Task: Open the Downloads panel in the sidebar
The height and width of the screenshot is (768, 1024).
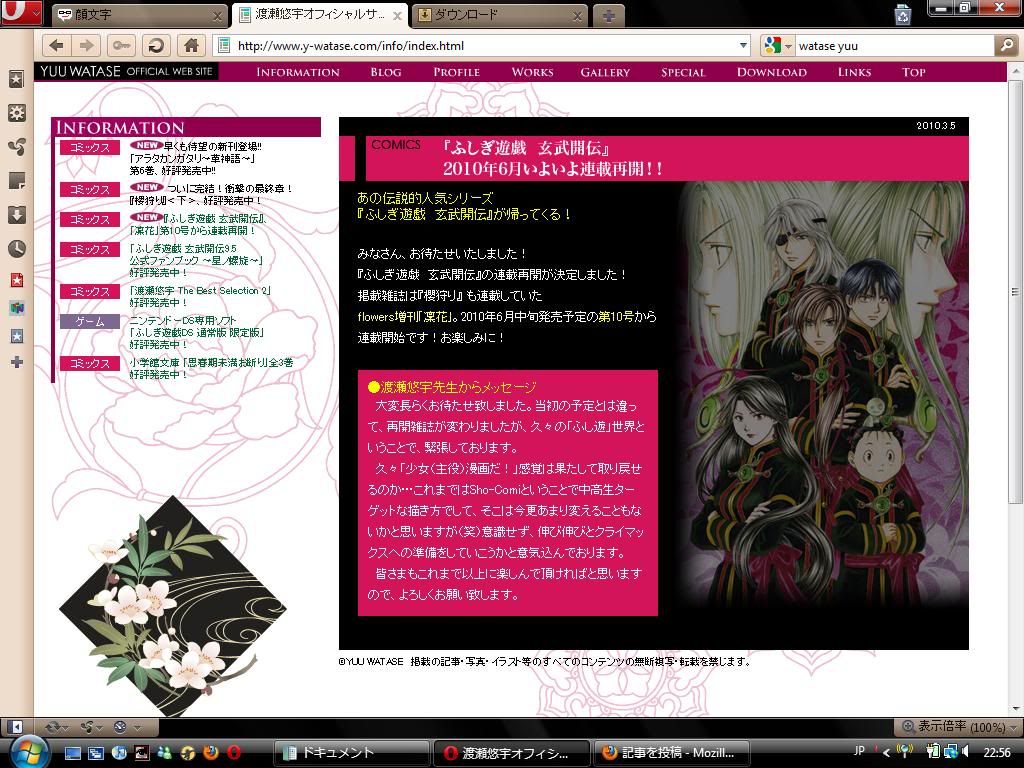Action: (16, 214)
